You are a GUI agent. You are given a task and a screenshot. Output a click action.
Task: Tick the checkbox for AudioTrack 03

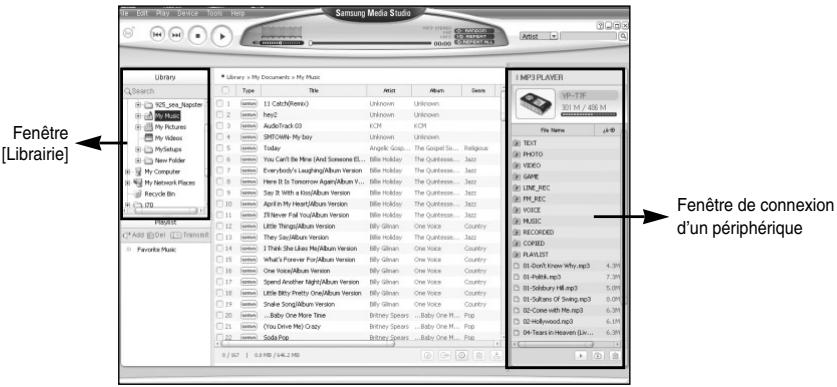[219, 125]
